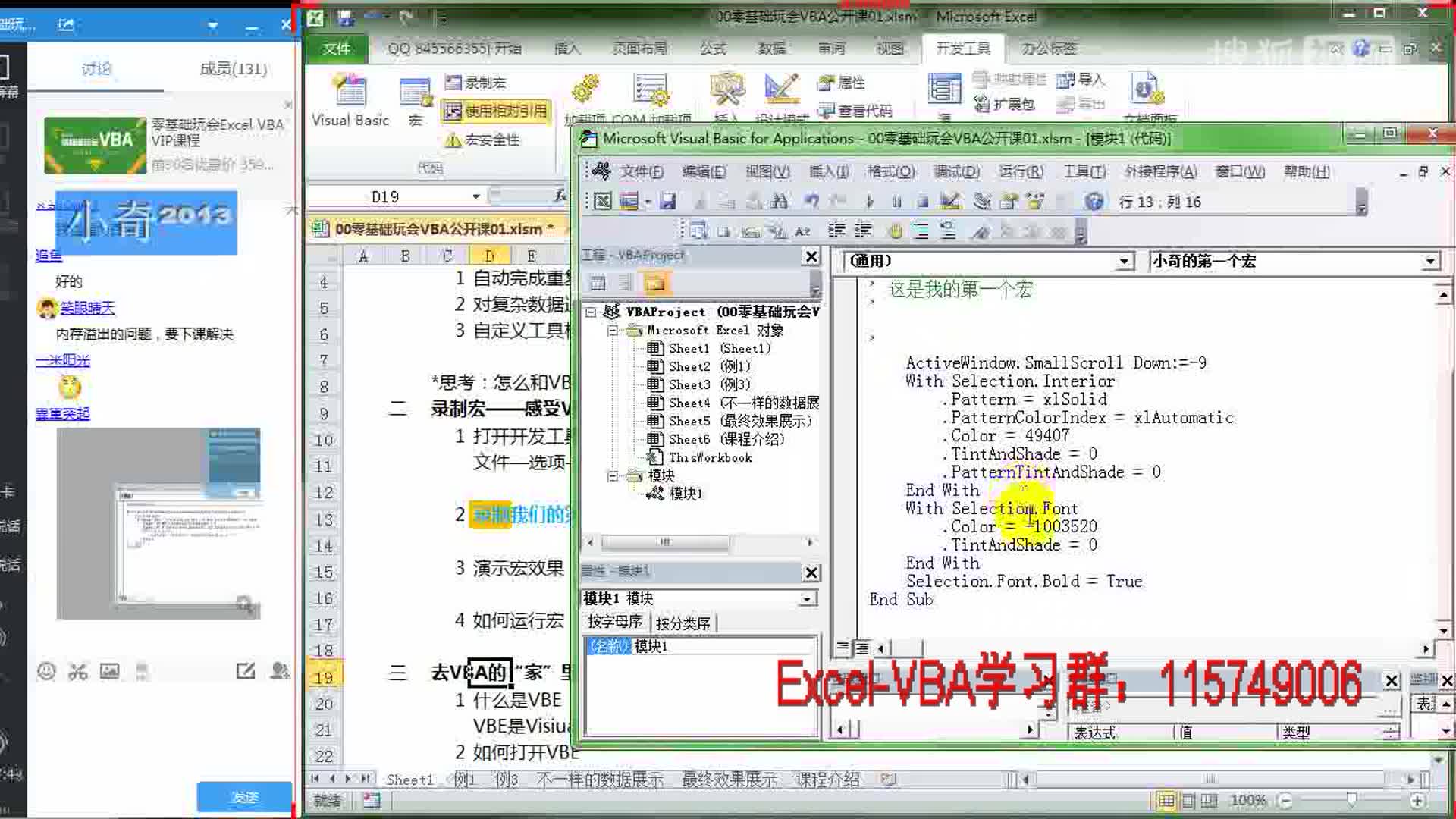Open the 调试(D) menu in the VBE
Screen dimensions: 1456x819
[955, 171]
